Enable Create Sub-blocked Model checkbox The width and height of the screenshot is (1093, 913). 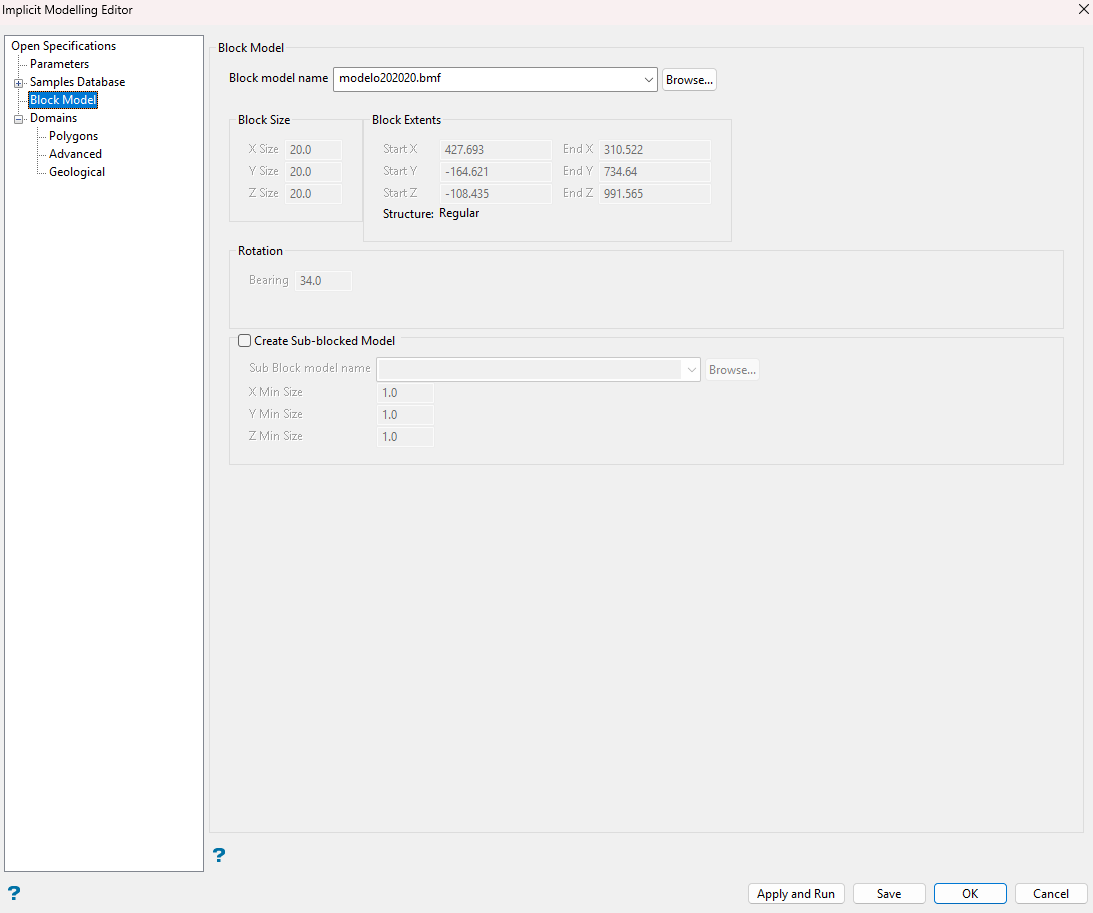coord(245,341)
